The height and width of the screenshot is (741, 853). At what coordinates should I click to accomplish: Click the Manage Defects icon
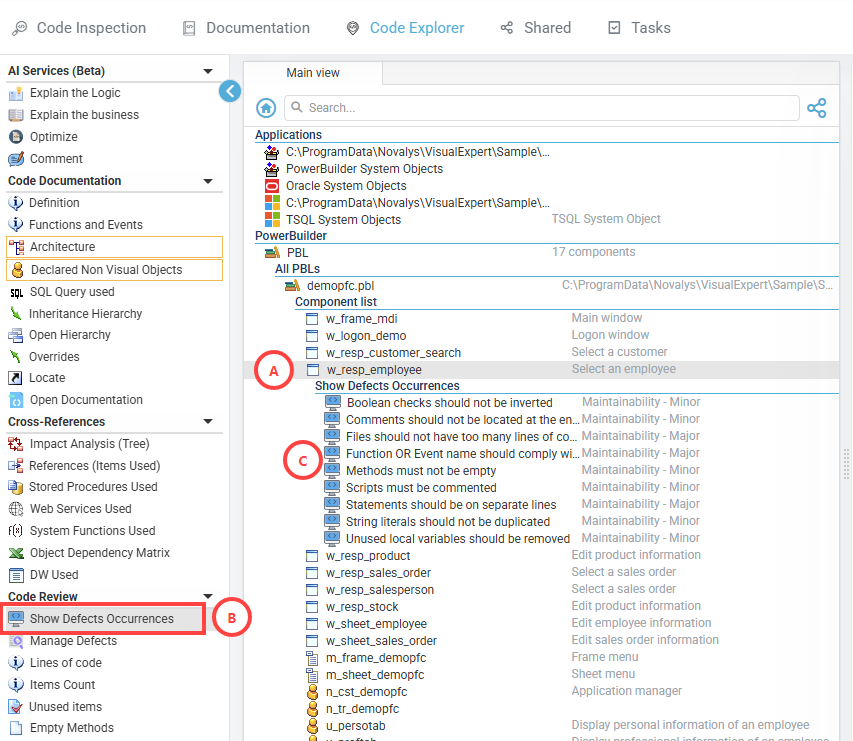click(16, 641)
